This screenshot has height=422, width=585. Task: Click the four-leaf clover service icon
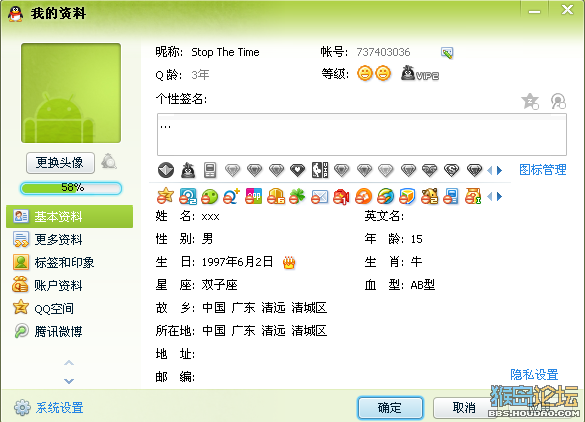[297, 196]
